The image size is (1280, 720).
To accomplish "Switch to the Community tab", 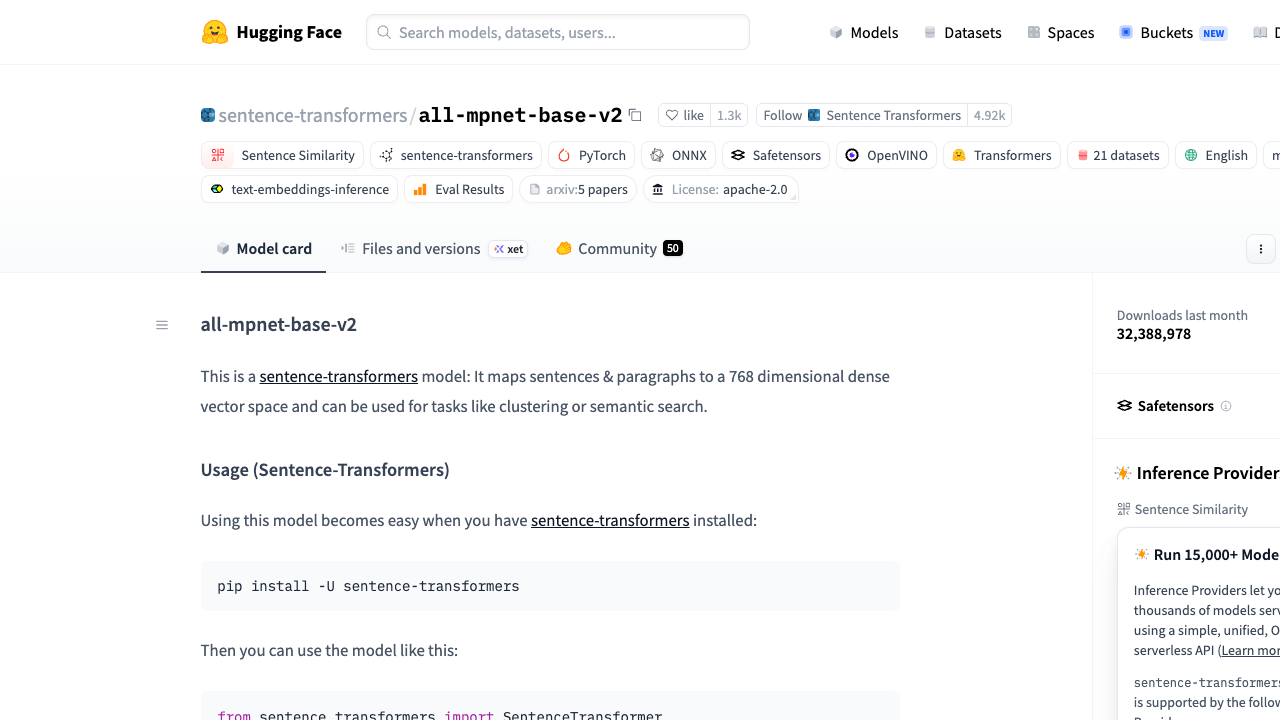I will [618, 248].
